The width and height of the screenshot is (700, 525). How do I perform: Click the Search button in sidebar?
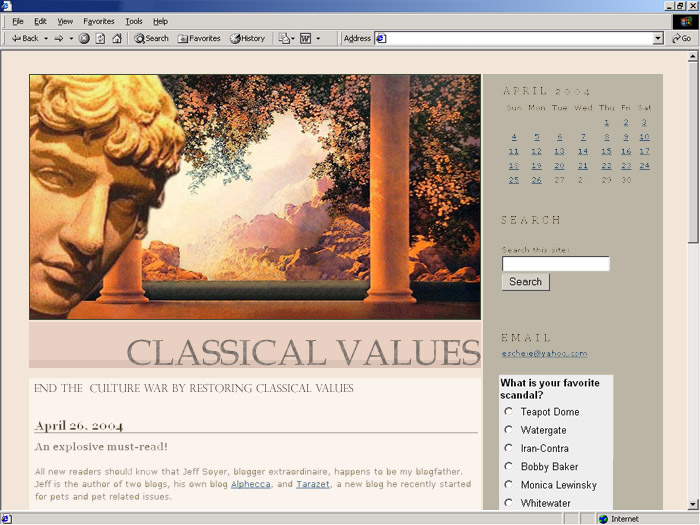coord(525,282)
